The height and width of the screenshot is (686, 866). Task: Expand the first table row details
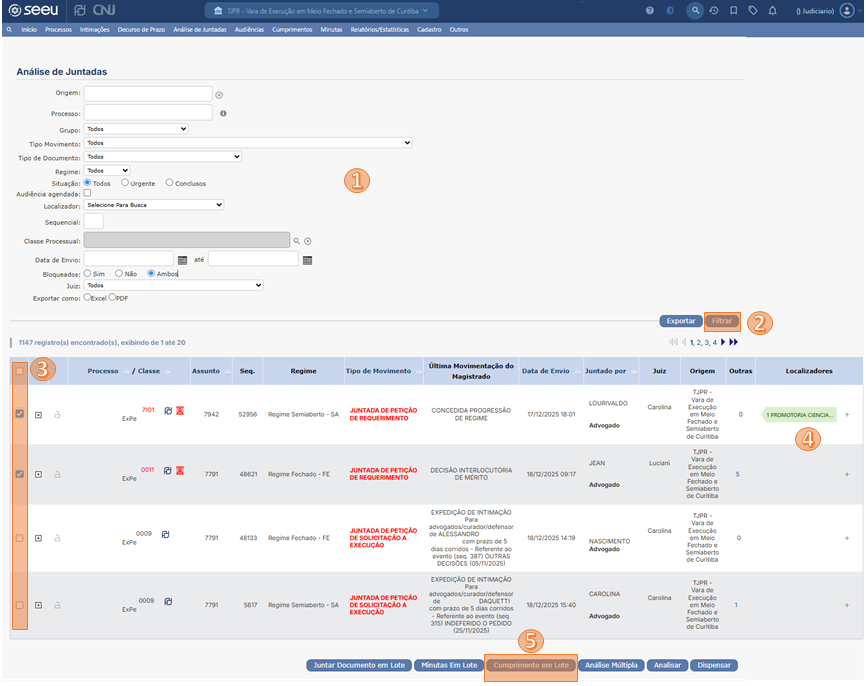(38, 415)
